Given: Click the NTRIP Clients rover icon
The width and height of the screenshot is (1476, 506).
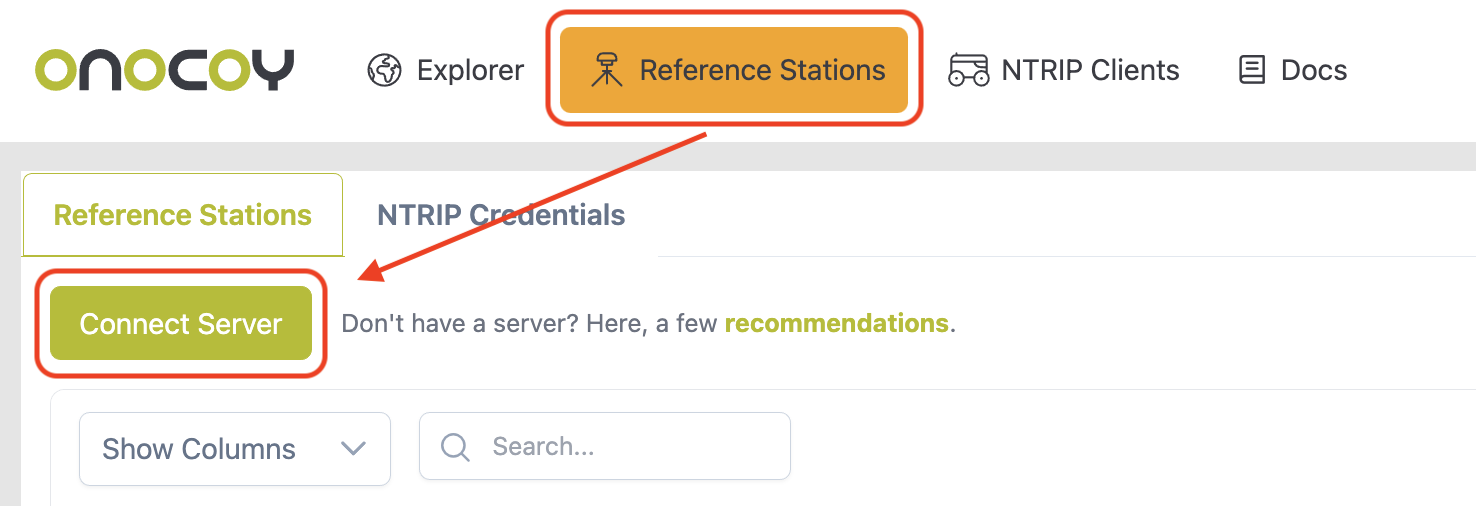Looking at the screenshot, I should [968, 70].
